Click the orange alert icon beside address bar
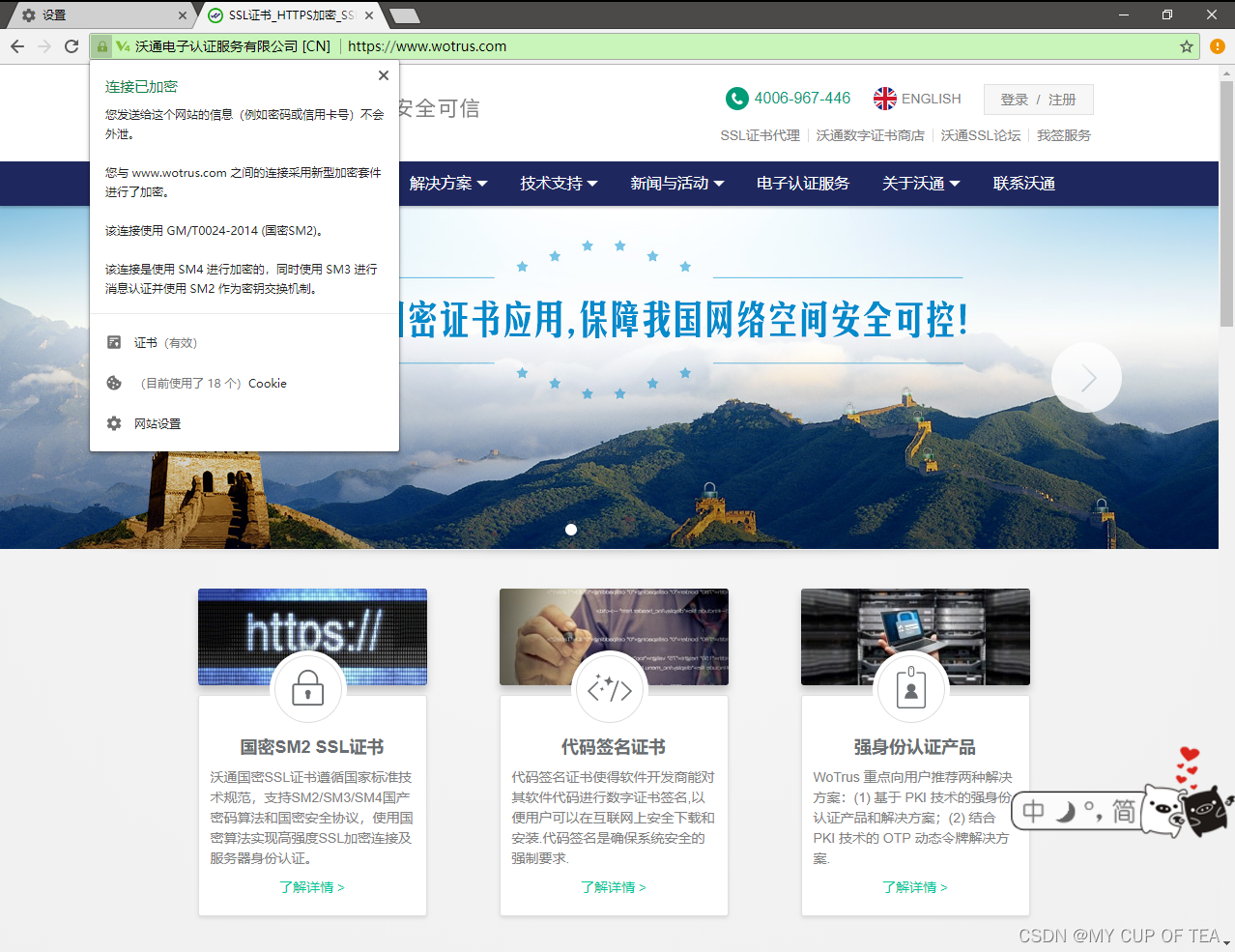This screenshot has width=1235, height=952. coord(1217,46)
